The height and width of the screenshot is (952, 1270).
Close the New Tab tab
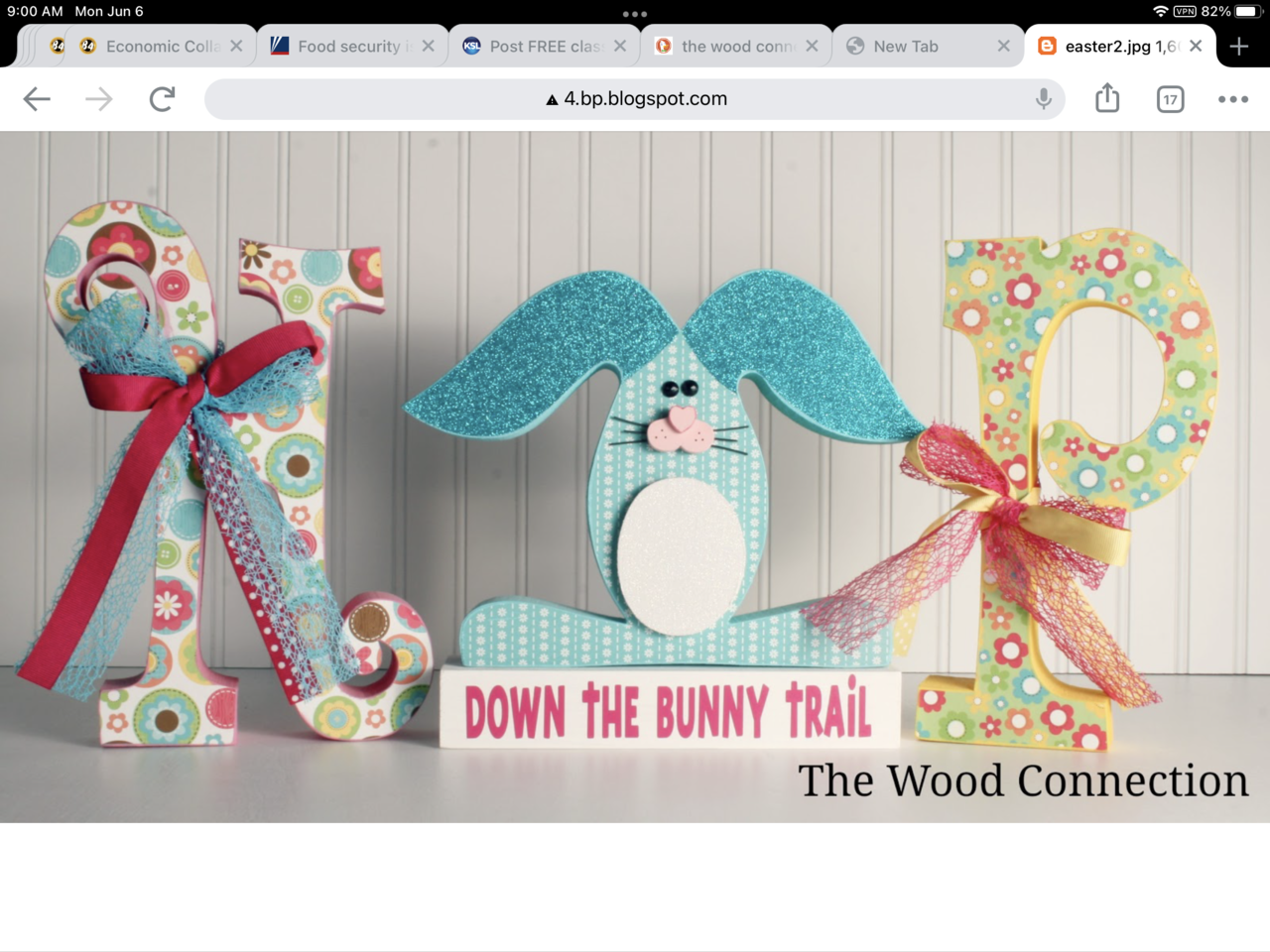pos(1003,47)
